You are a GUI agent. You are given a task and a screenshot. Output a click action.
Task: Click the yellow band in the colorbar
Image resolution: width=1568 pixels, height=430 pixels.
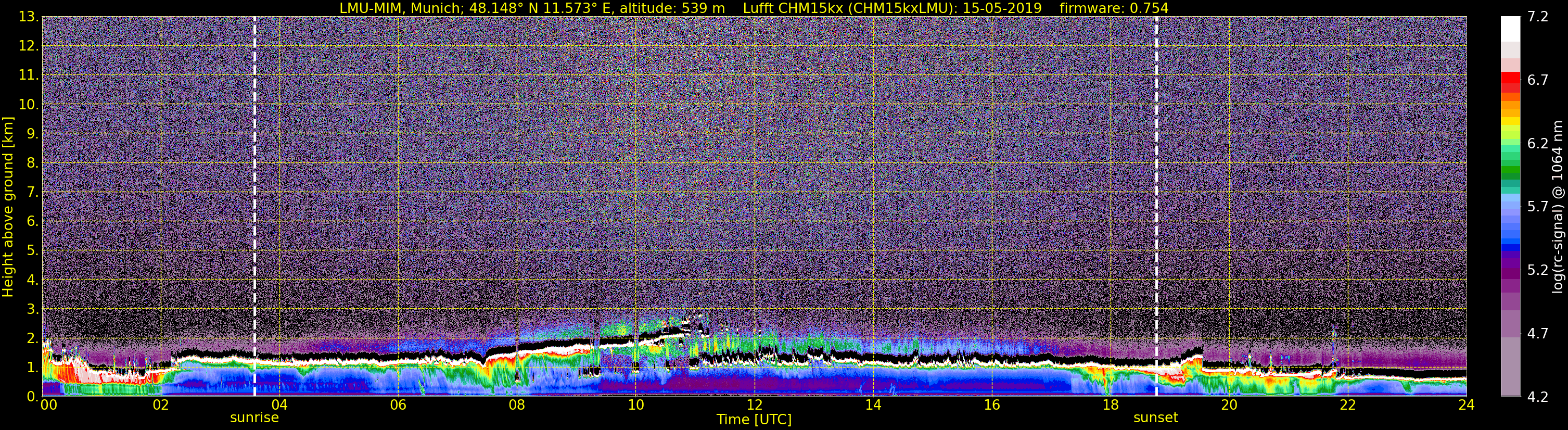point(1510,121)
